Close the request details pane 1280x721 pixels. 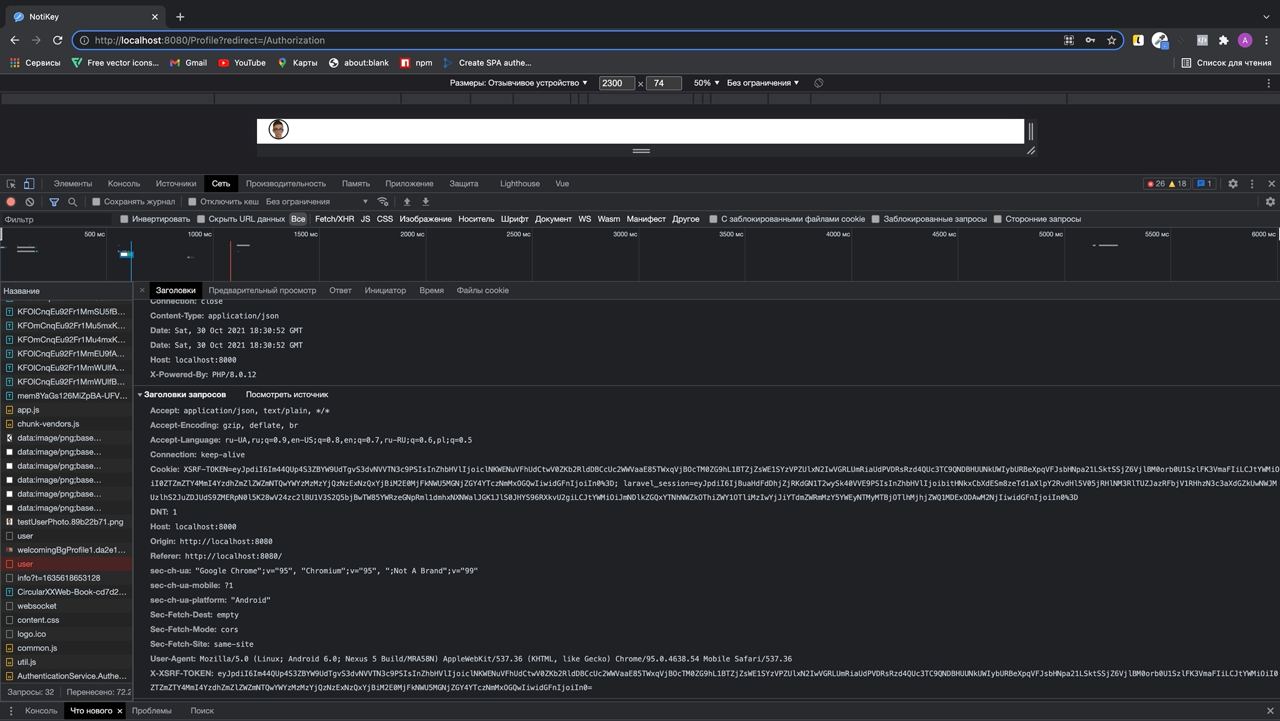142,291
